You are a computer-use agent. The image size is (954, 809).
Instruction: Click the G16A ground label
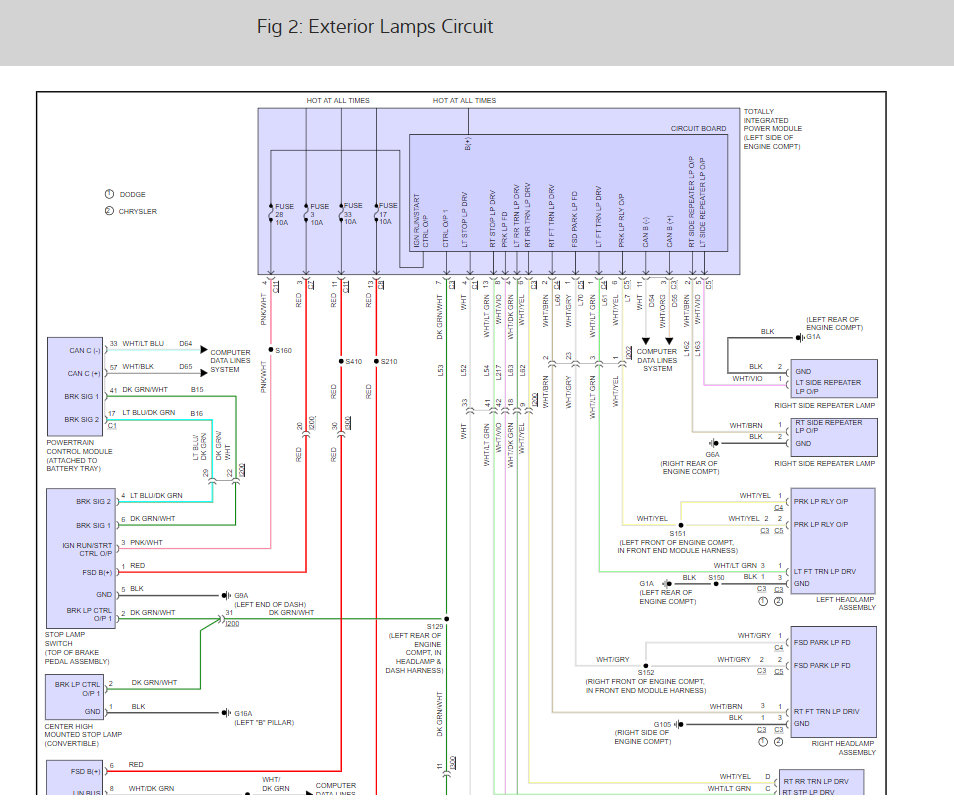[x=243, y=714]
